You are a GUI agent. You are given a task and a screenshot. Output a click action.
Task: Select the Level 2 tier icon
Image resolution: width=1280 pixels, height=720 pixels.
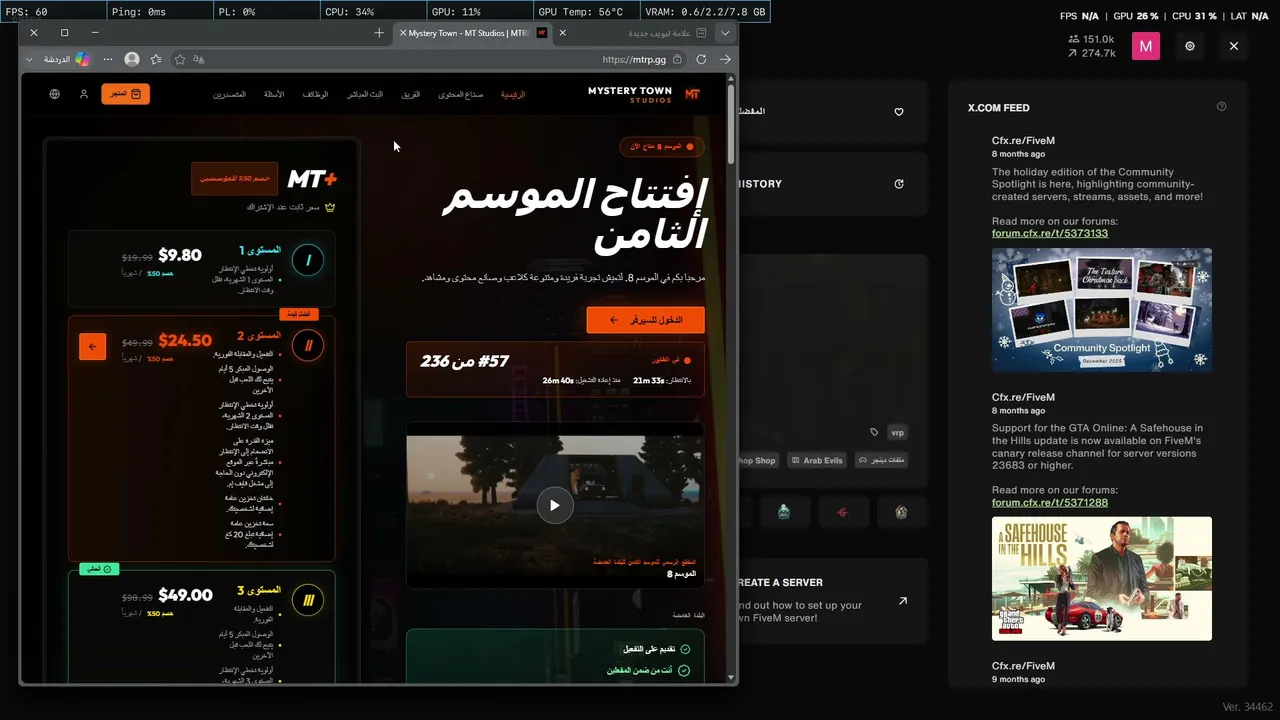[308, 346]
